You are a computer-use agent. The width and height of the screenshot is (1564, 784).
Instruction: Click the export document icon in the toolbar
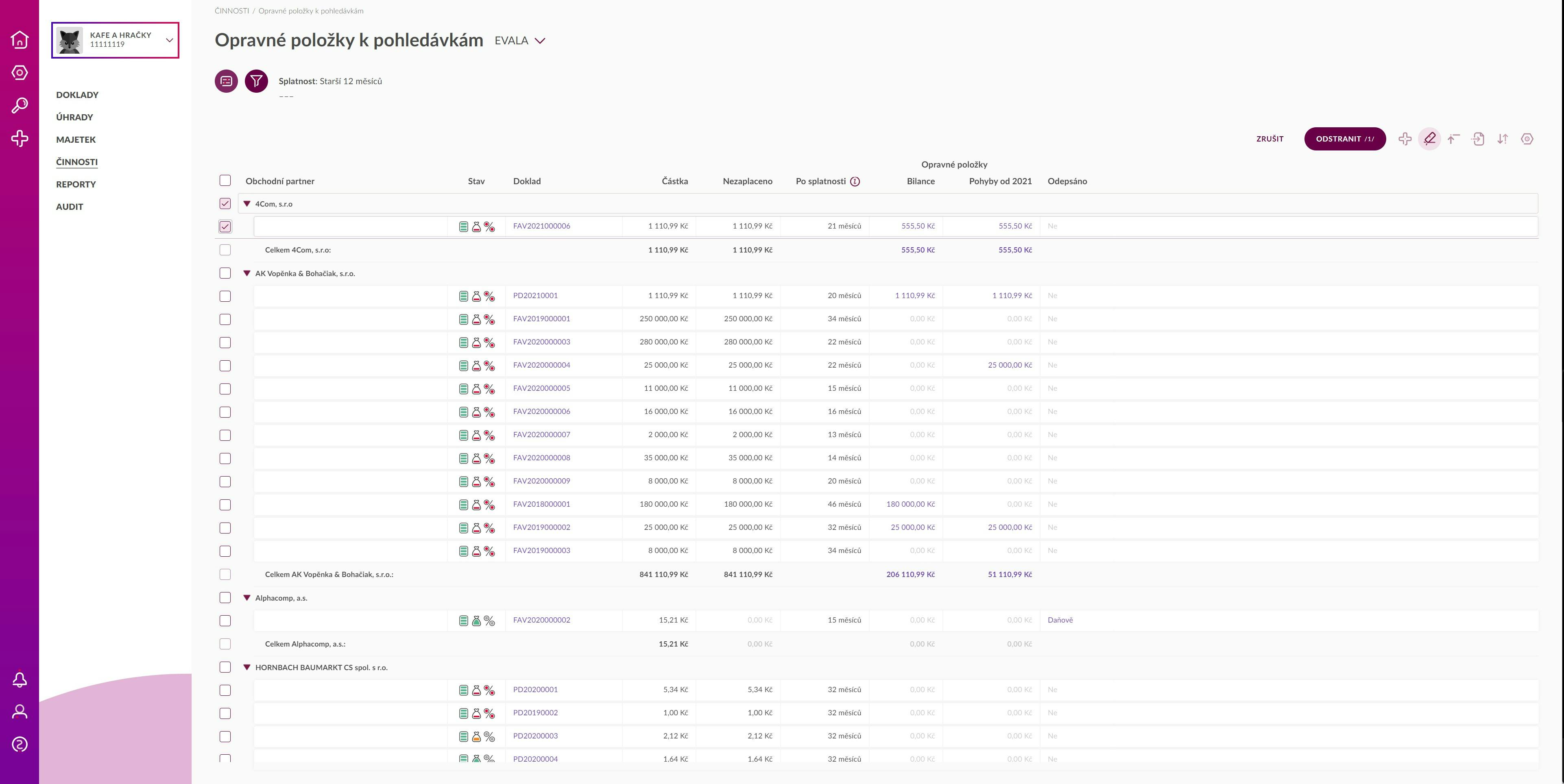click(x=1478, y=139)
